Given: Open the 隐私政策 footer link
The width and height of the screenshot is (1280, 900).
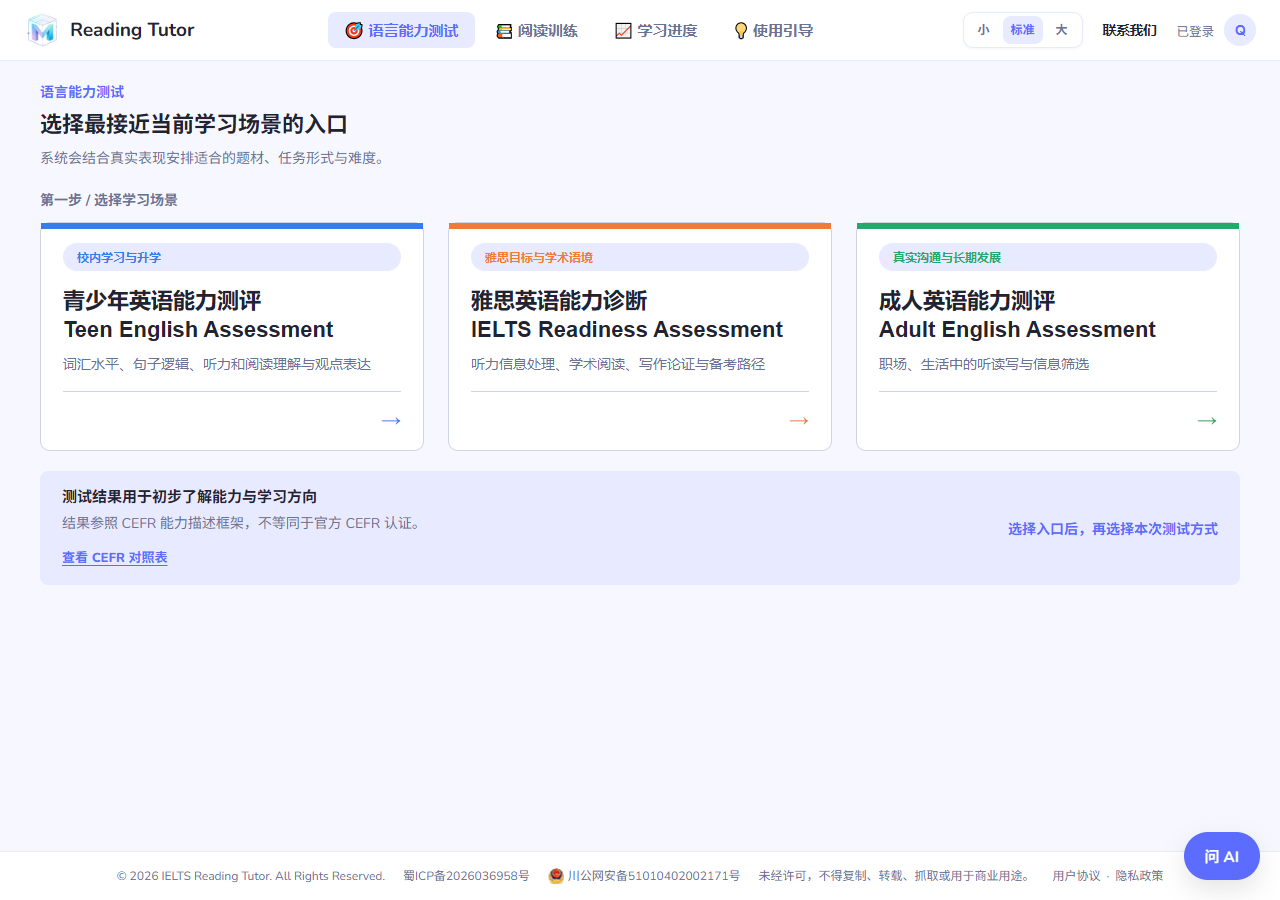Looking at the screenshot, I should click(1140, 876).
